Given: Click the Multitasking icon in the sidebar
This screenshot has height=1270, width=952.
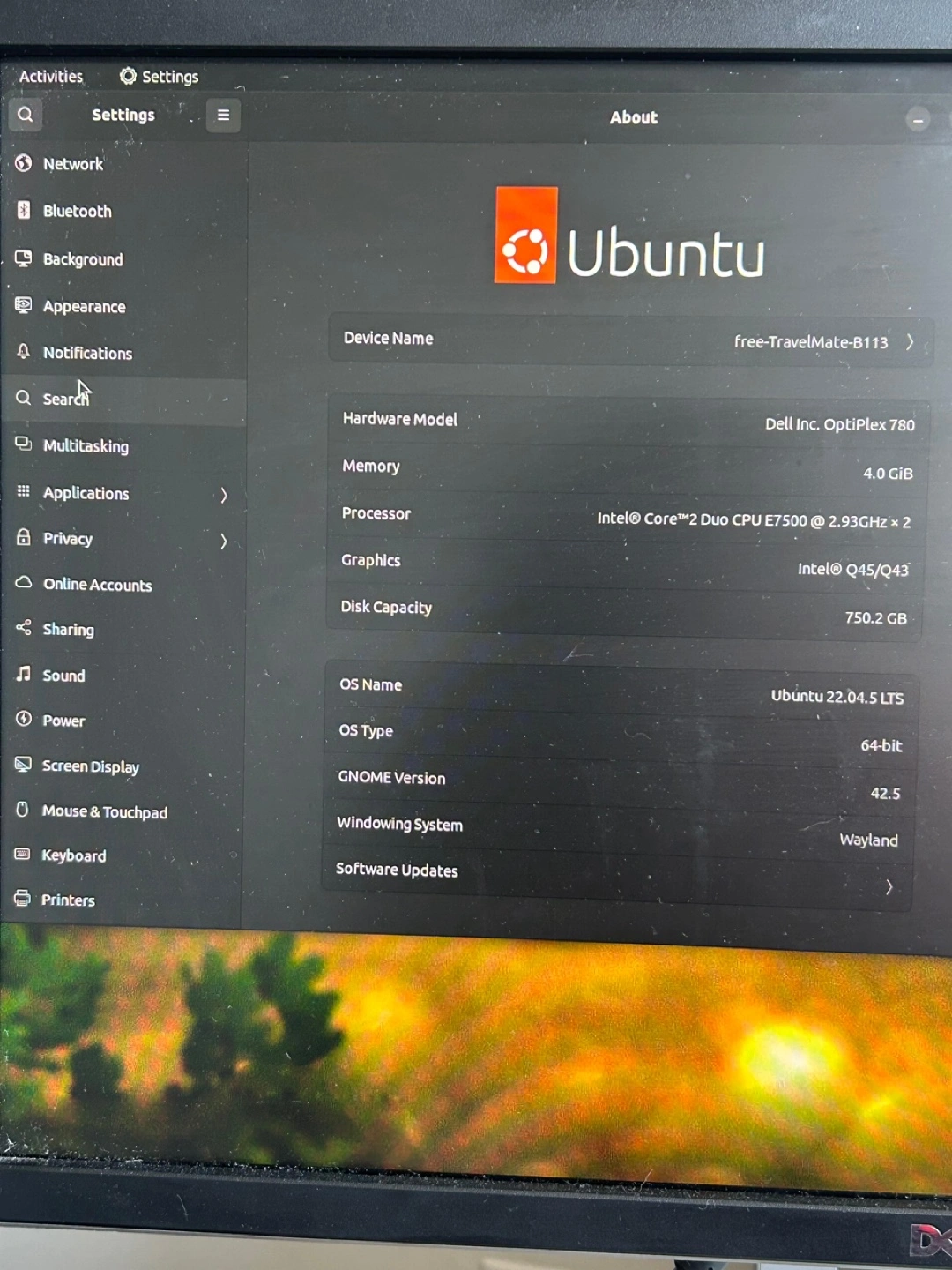Looking at the screenshot, I should click(x=24, y=444).
